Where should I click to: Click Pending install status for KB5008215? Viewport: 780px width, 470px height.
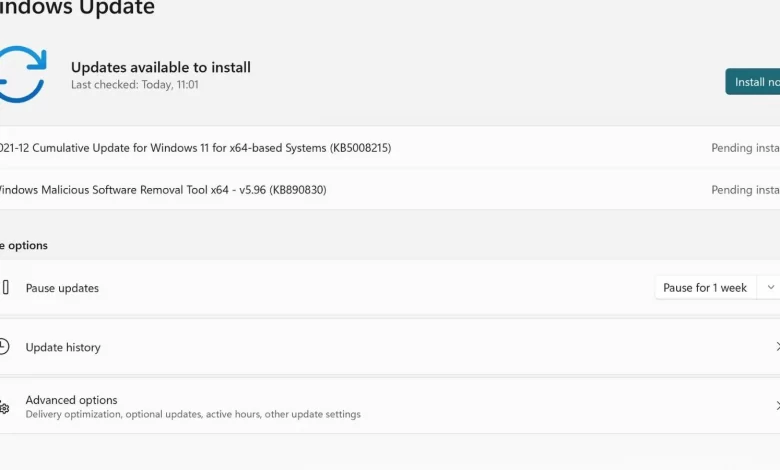[x=745, y=148]
